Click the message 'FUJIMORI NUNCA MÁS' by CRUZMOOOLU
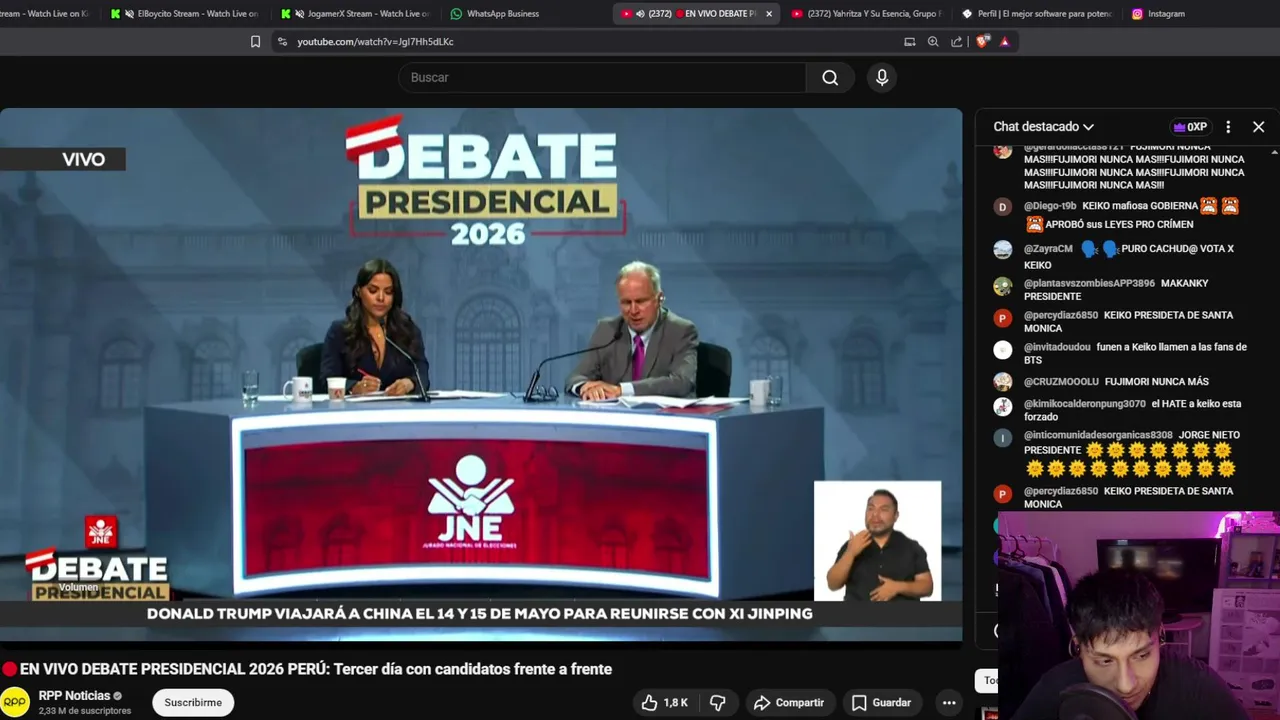The width and height of the screenshot is (1280, 720). coord(1156,381)
